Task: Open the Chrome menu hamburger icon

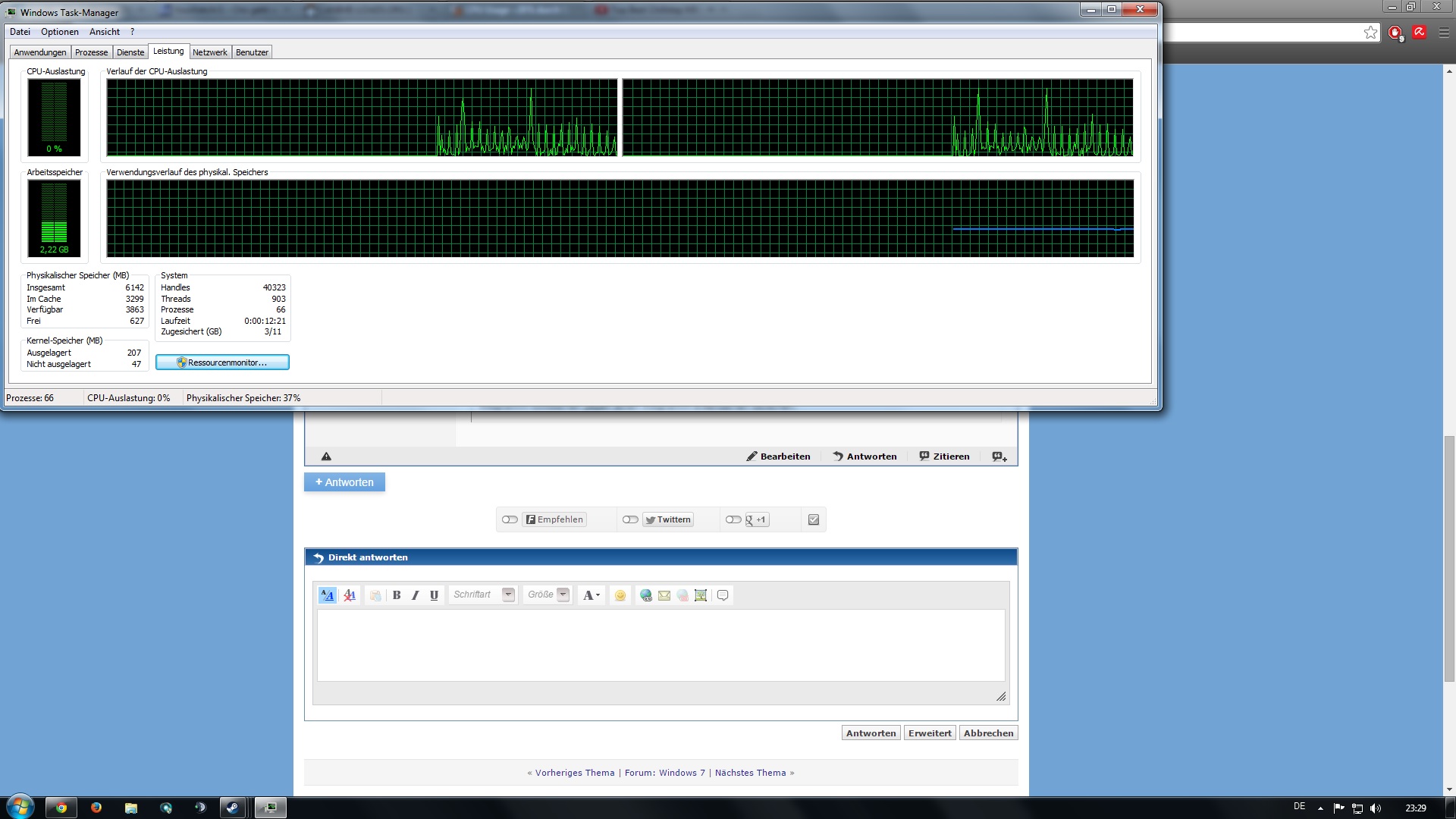Action: pos(1444,33)
